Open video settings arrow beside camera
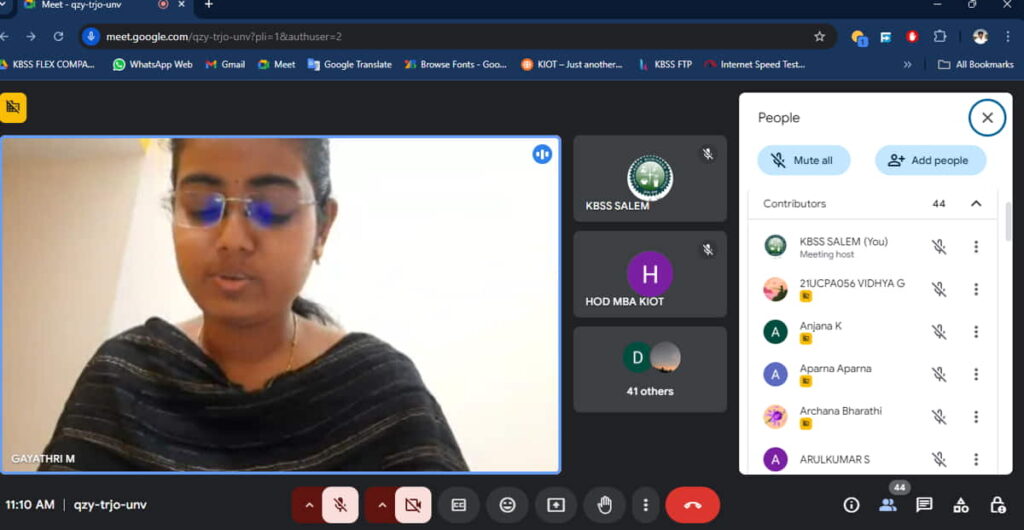 click(x=382, y=505)
